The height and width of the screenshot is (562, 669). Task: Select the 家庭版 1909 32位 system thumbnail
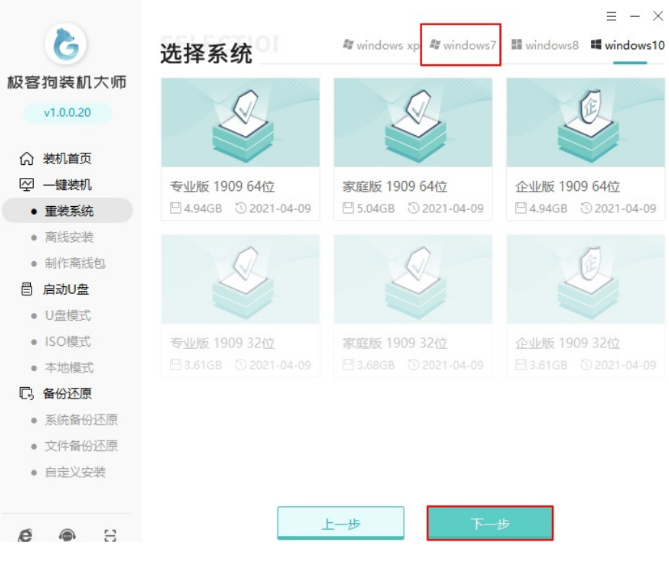(413, 279)
